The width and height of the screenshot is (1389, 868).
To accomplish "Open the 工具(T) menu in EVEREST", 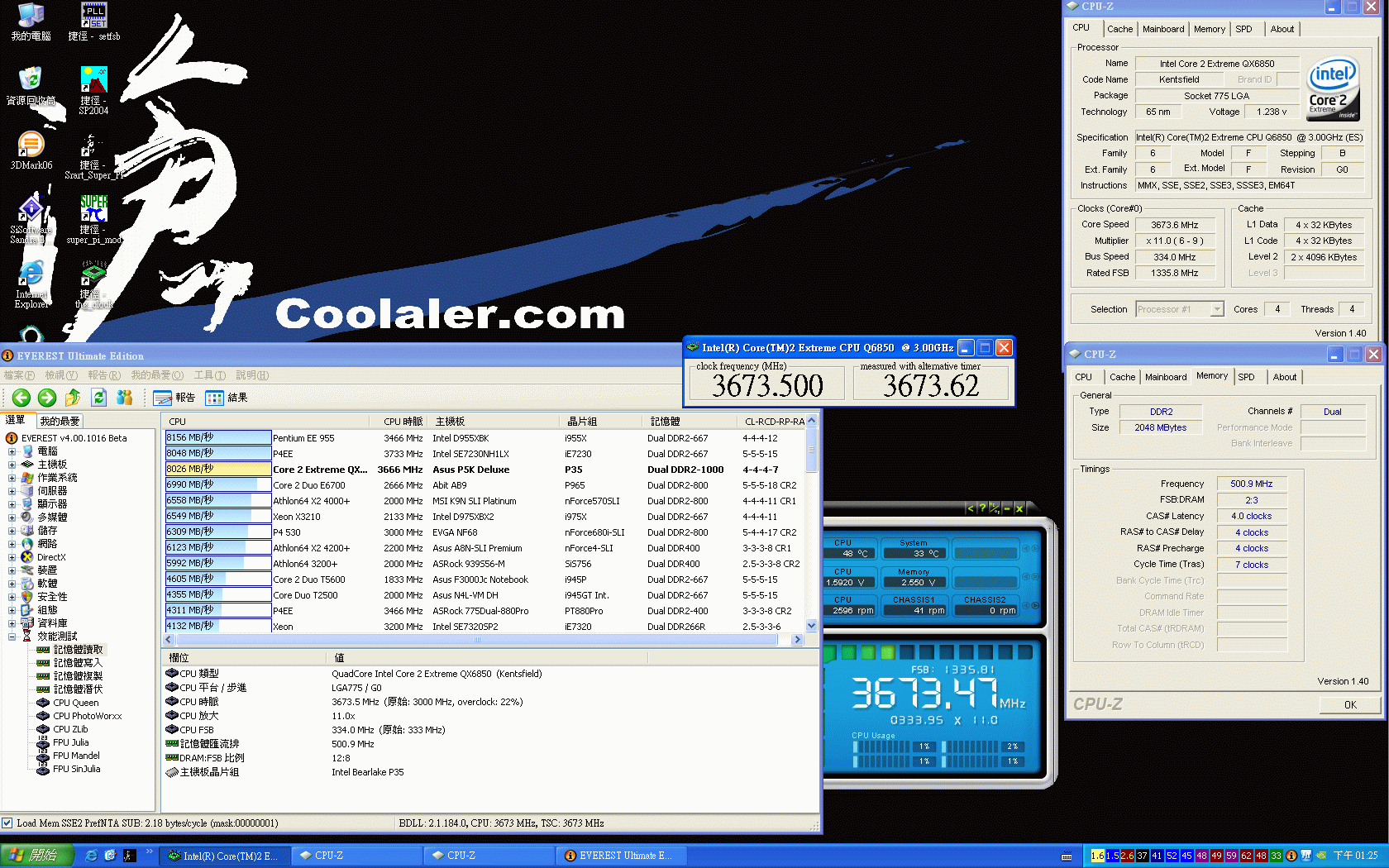I will coord(209,375).
